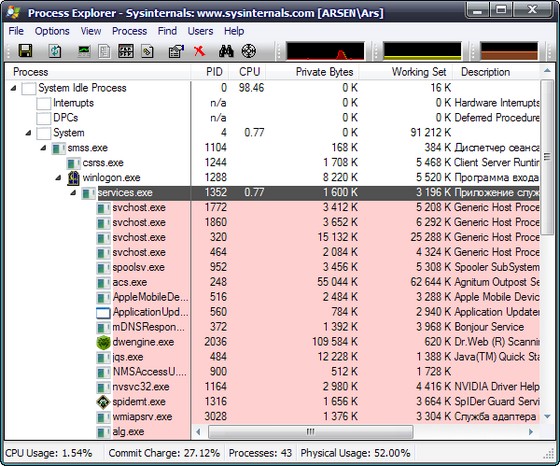Sort by the CPU column header

click(x=247, y=72)
